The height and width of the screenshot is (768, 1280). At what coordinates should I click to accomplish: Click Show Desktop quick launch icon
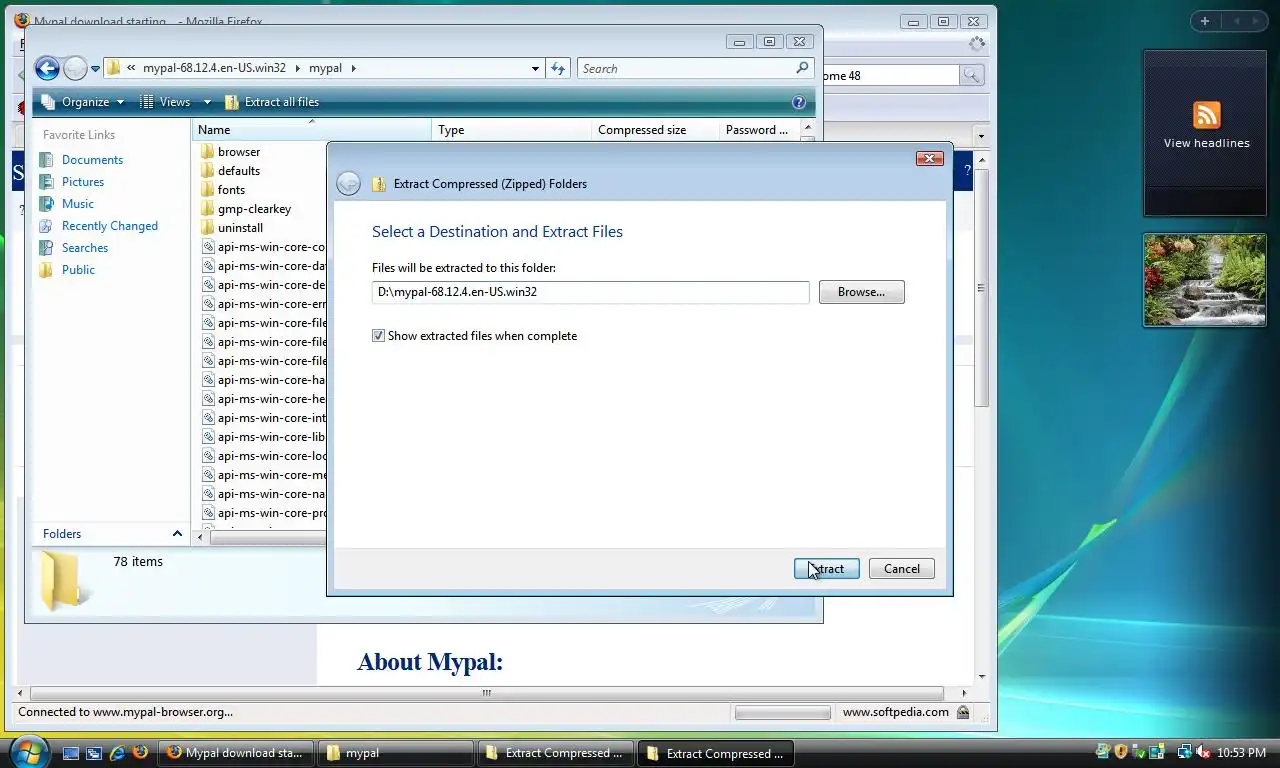71,753
